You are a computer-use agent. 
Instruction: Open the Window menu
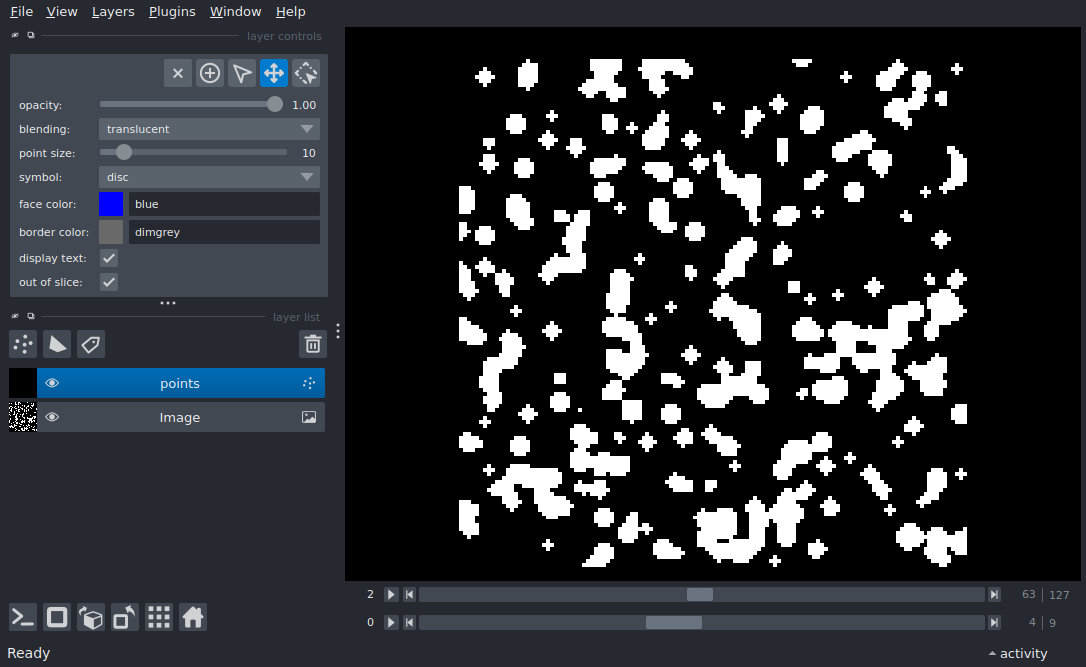tap(235, 12)
